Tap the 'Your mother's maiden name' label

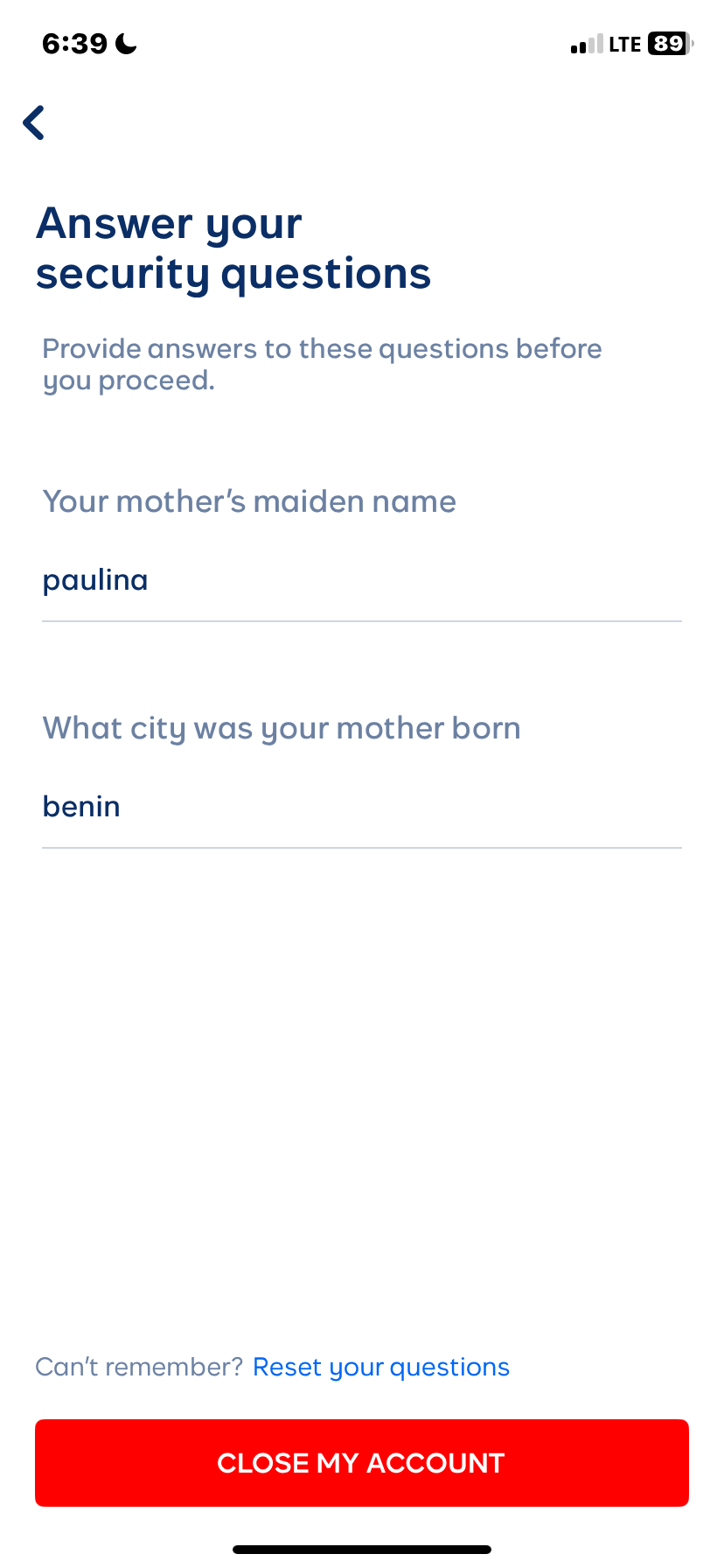click(249, 501)
